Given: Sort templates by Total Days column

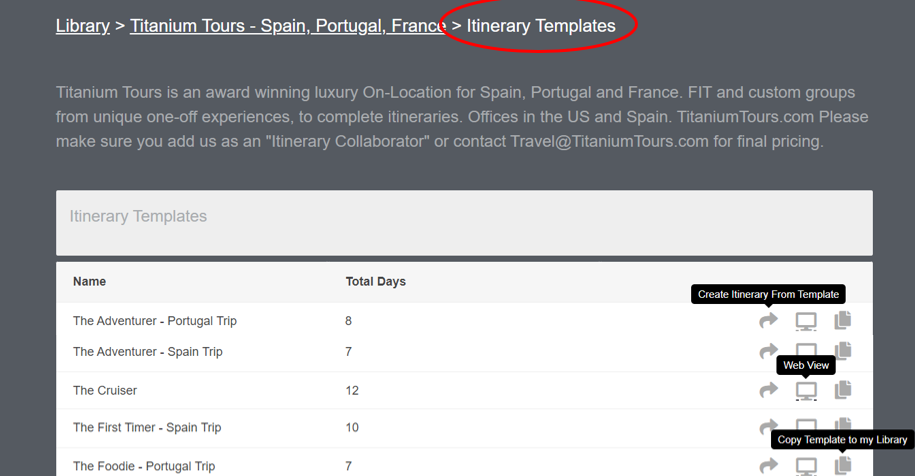Looking at the screenshot, I should coord(375,281).
